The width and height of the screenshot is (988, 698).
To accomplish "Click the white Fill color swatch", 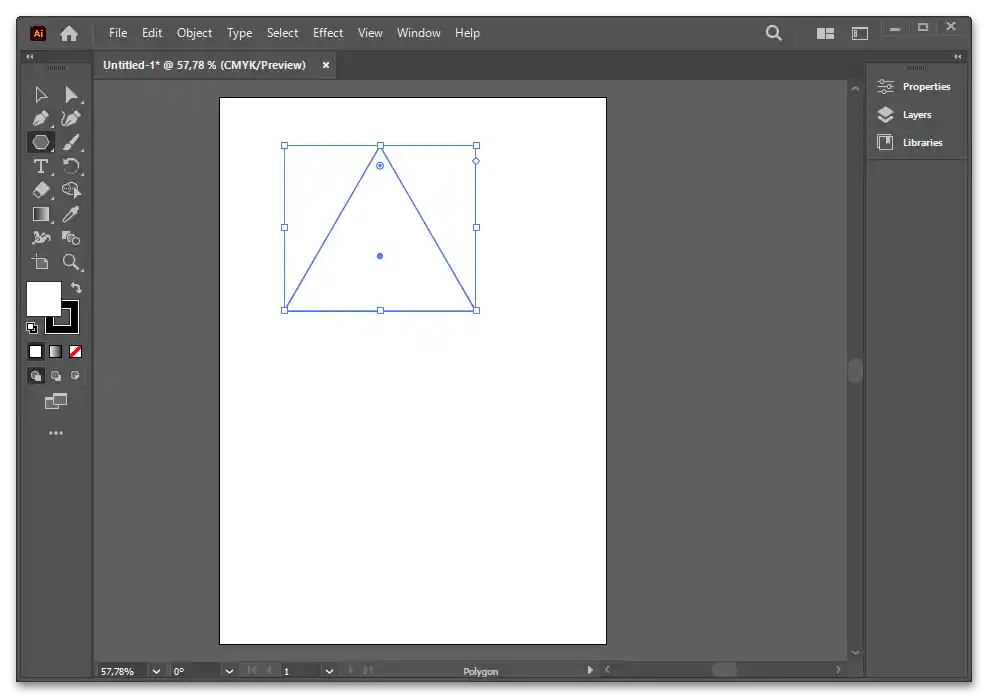I will coord(42,297).
